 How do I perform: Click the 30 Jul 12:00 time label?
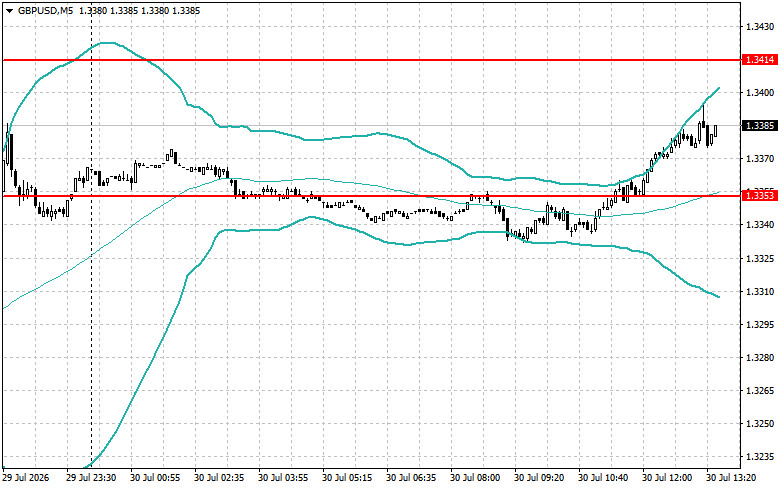pyautogui.click(x=667, y=478)
